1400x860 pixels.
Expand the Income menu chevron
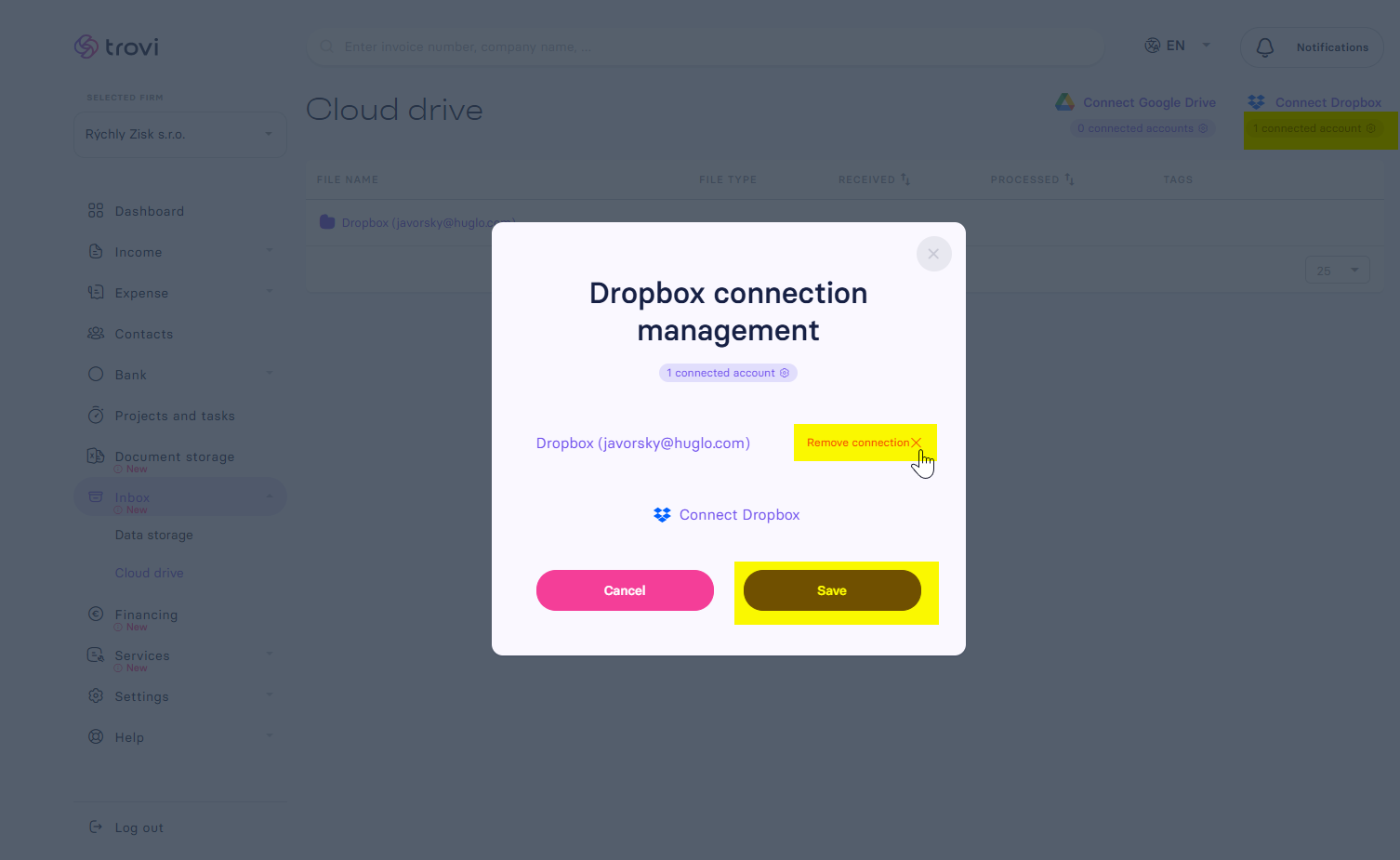tap(270, 251)
